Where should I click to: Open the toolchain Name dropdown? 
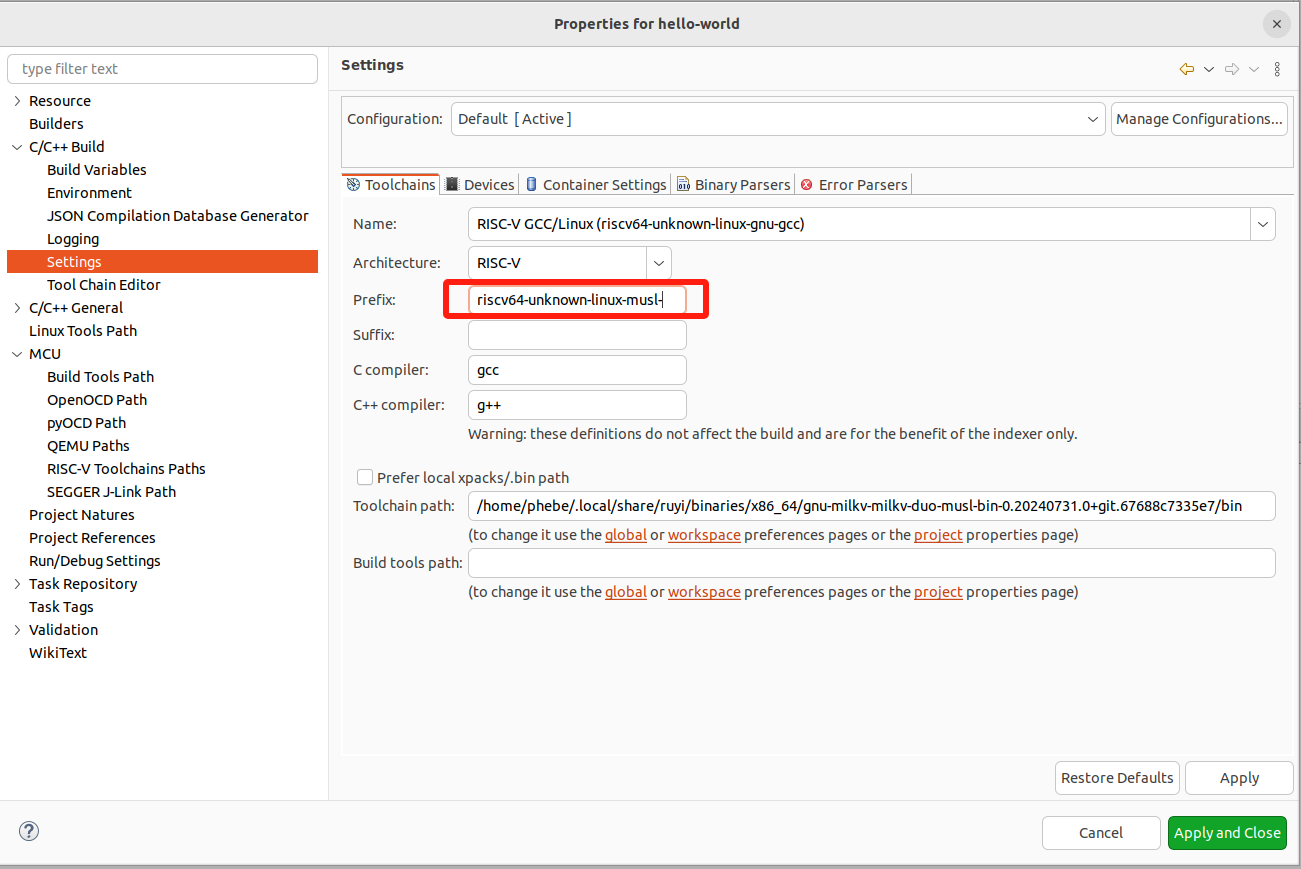[1263, 224]
